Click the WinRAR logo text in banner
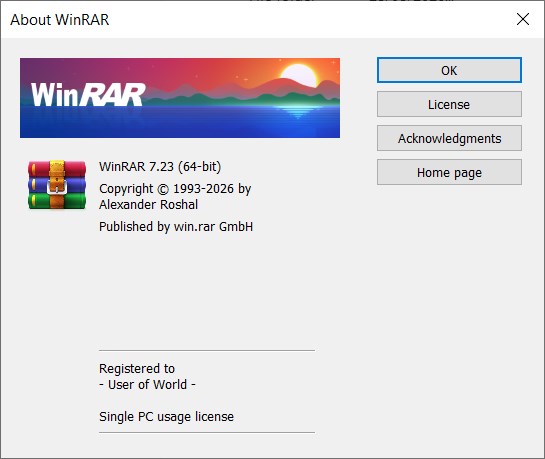This screenshot has height=459, width=545. coord(88,95)
